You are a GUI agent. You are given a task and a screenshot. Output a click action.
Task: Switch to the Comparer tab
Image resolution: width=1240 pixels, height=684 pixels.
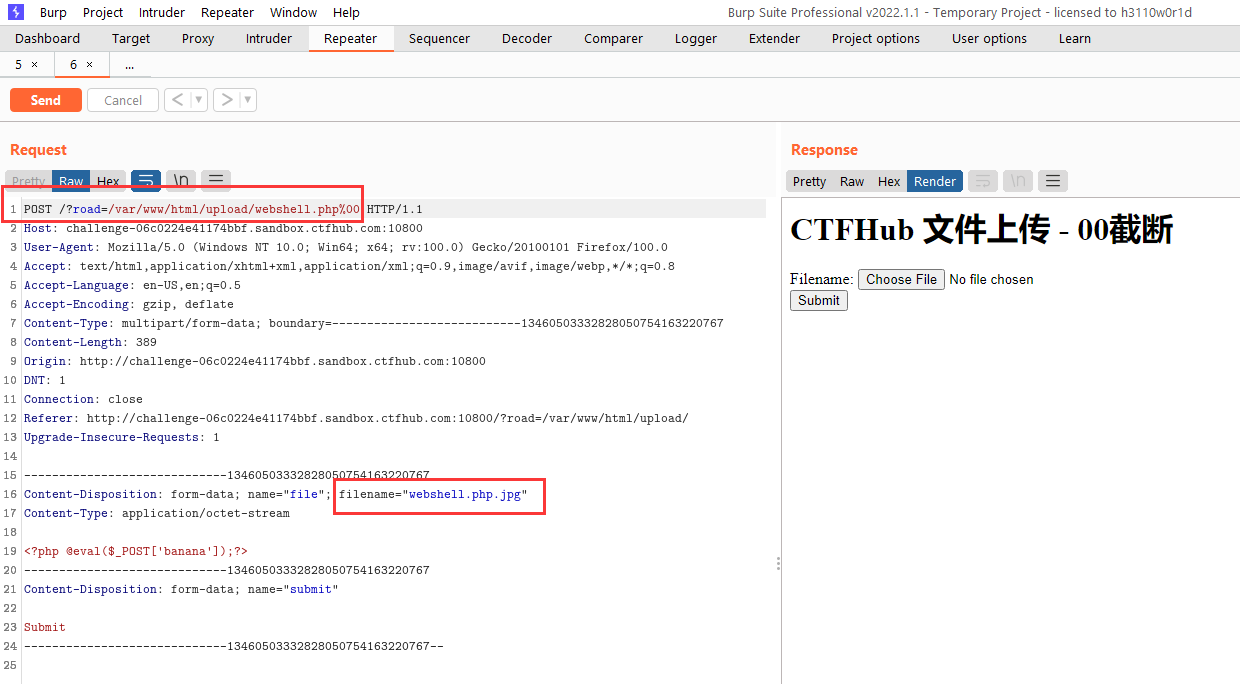click(x=613, y=38)
